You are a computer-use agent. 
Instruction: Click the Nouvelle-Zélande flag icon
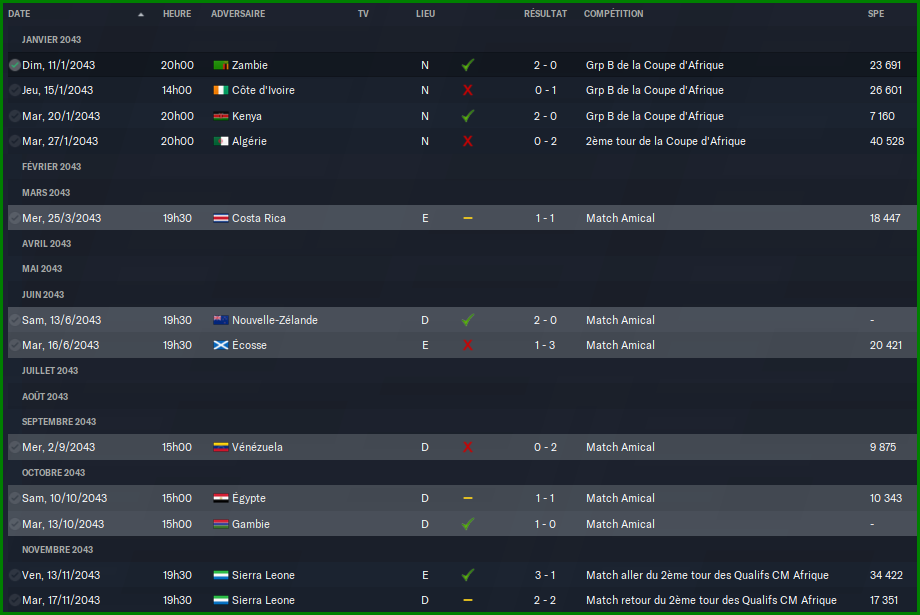click(221, 320)
